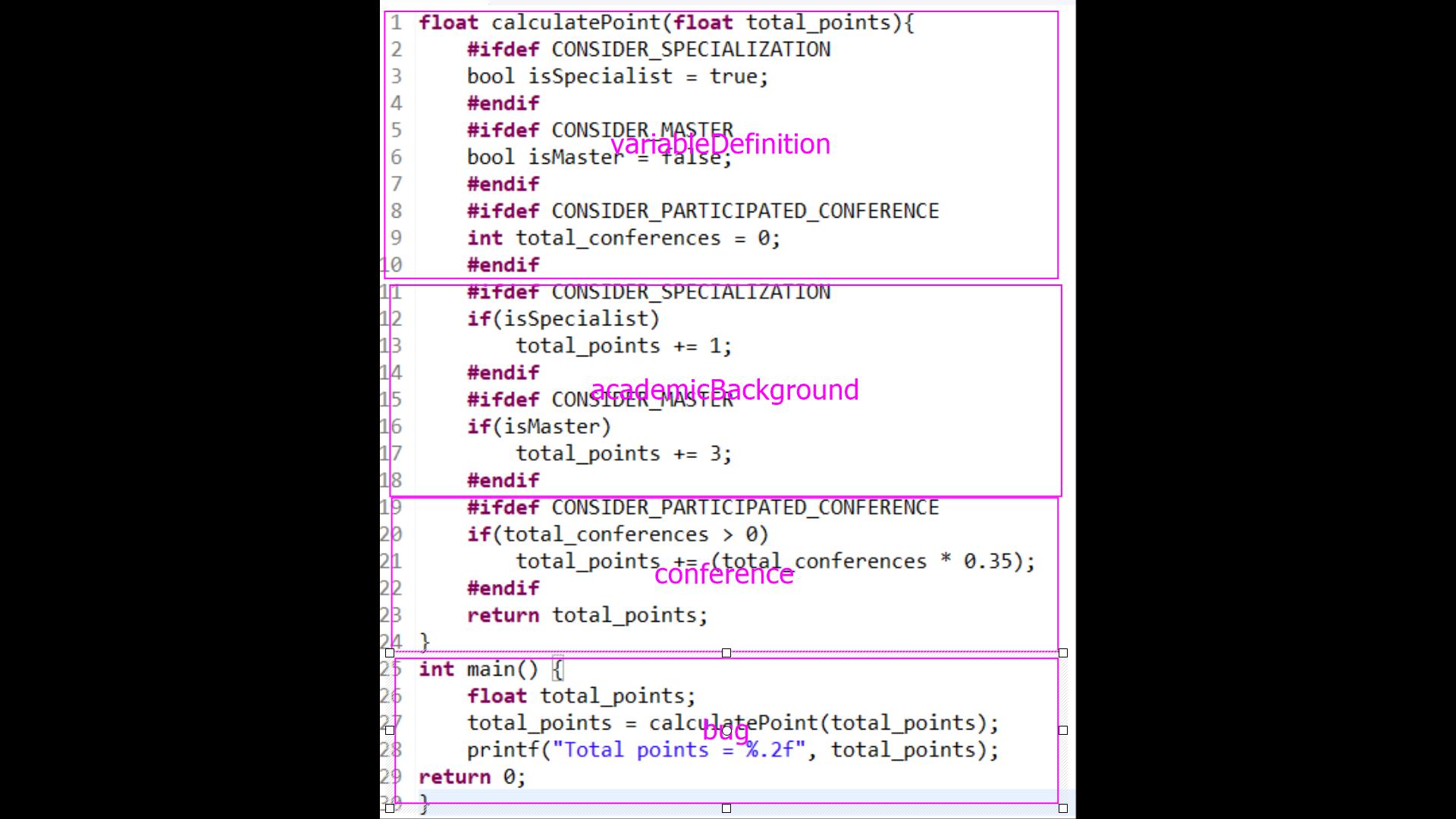Click bottom-right resize handle of bug box
1456x819 pixels.
pos(1062,808)
